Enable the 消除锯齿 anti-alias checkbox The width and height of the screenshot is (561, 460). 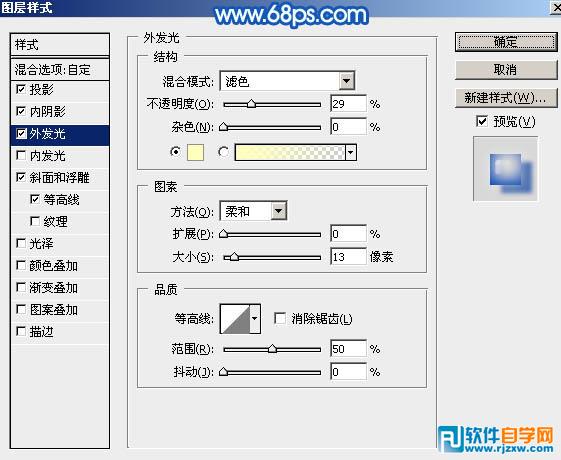[x=279, y=318]
